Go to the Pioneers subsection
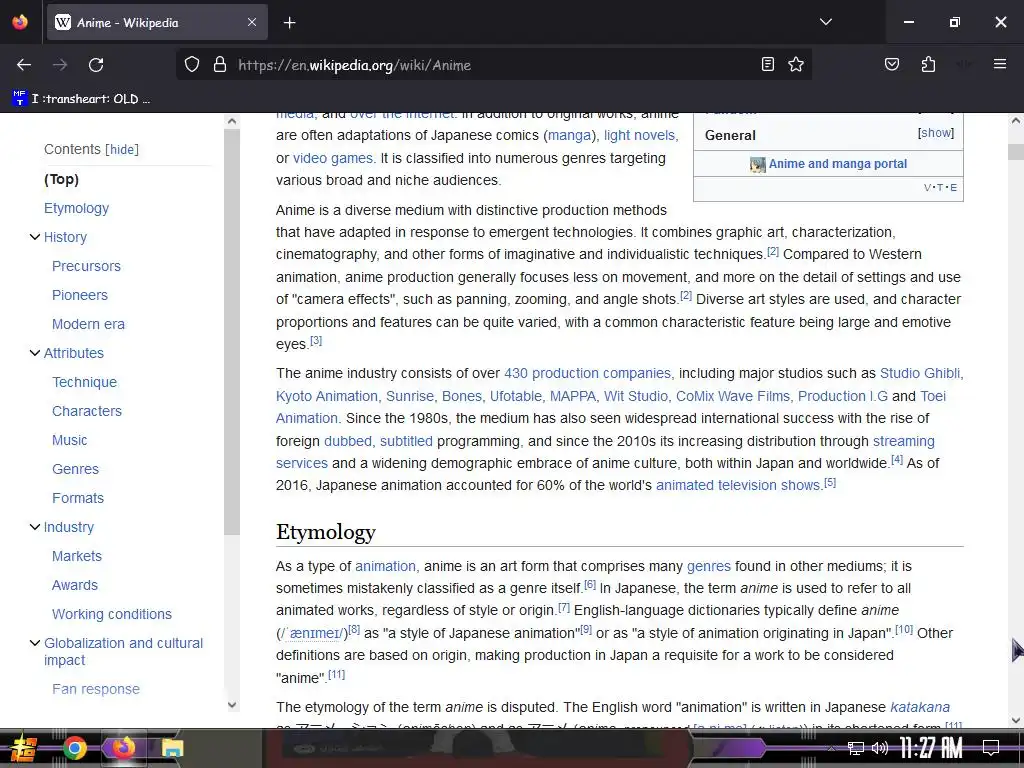 point(80,295)
